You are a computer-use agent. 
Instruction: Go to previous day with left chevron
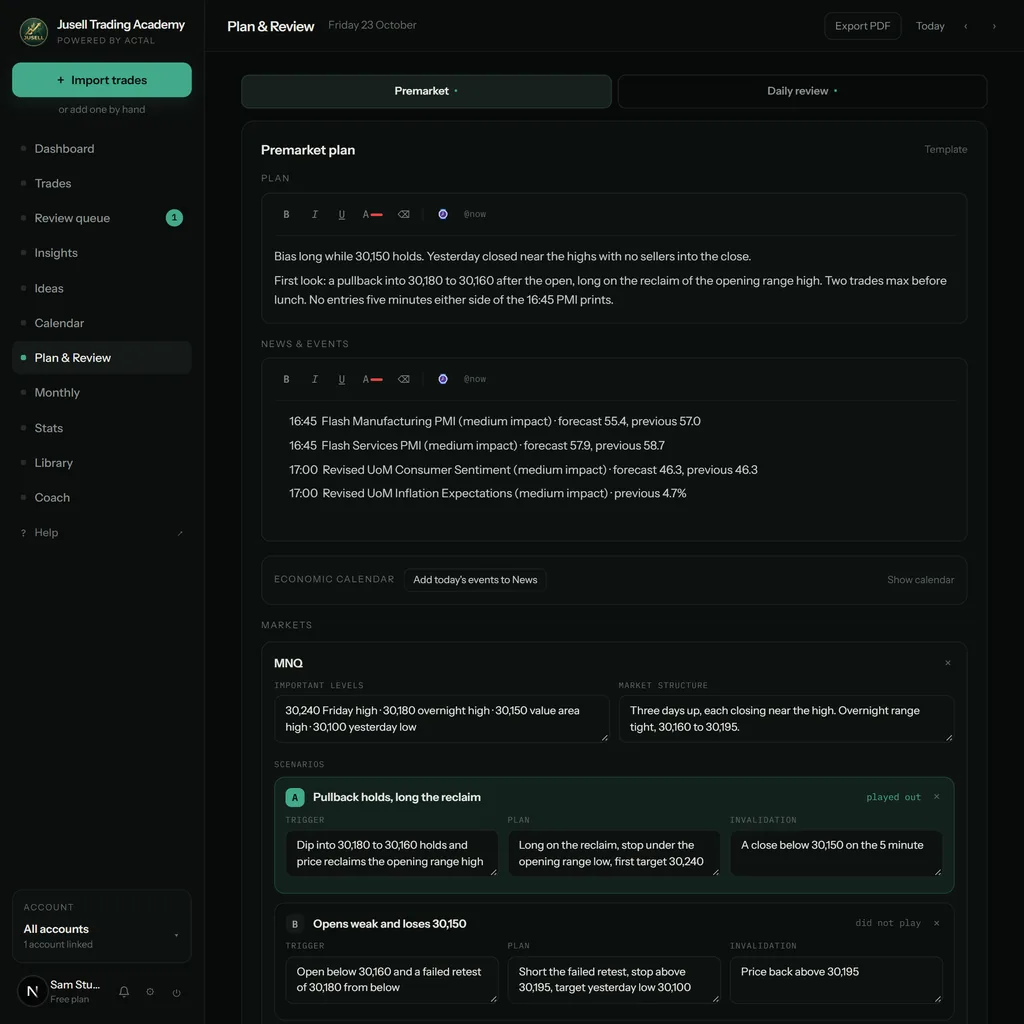pos(965,26)
